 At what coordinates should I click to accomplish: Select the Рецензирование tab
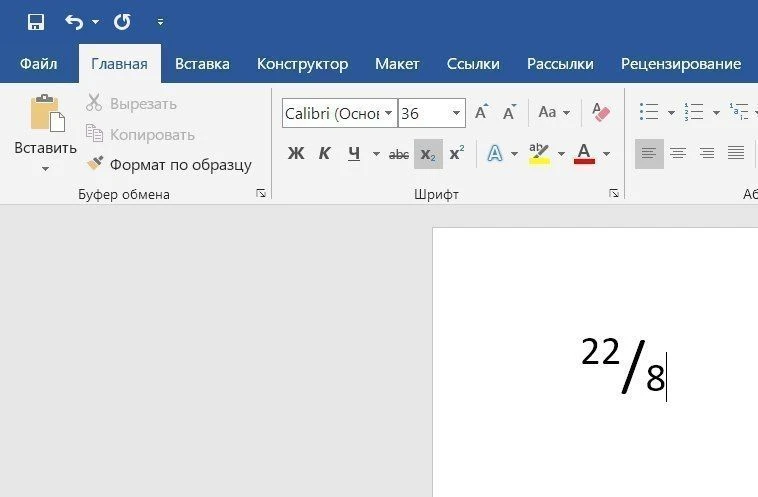tap(681, 64)
